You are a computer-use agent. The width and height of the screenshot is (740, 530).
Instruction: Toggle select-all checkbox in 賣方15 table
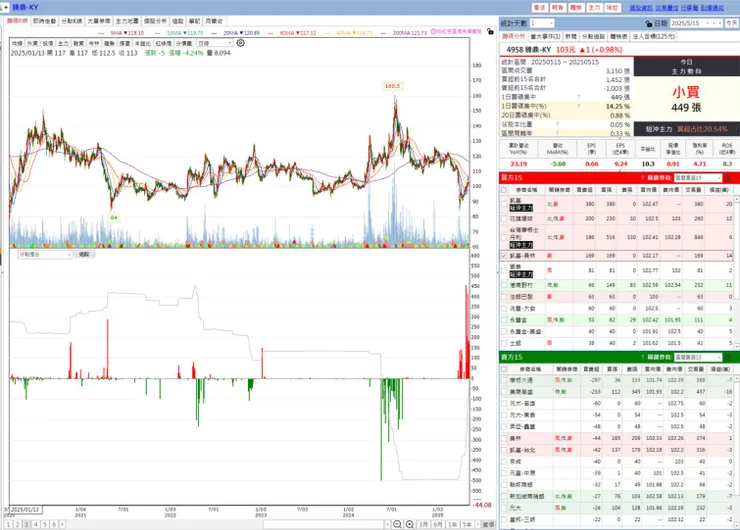click(x=504, y=369)
